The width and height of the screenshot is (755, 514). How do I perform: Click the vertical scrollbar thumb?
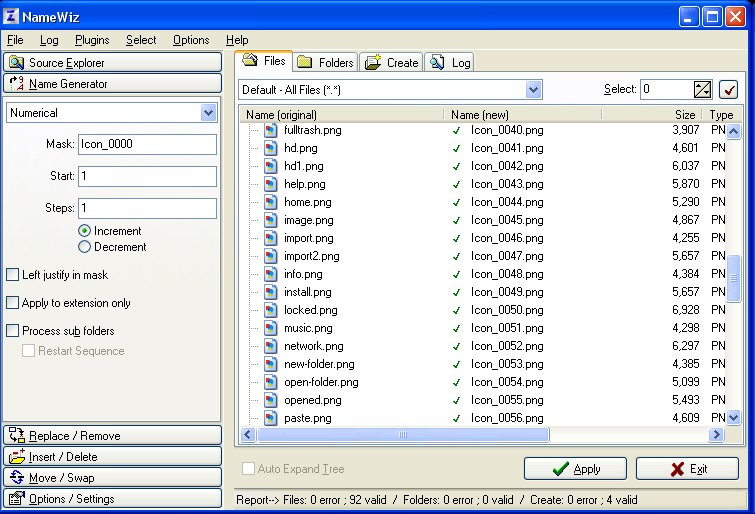[733, 278]
